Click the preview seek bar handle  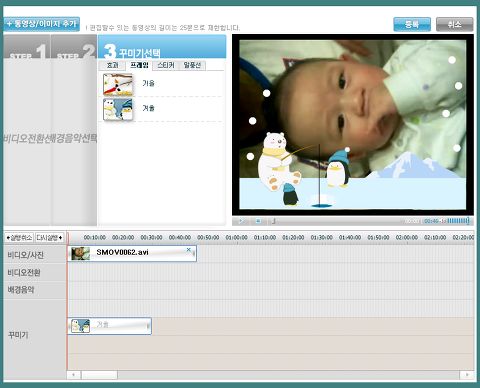point(273,221)
